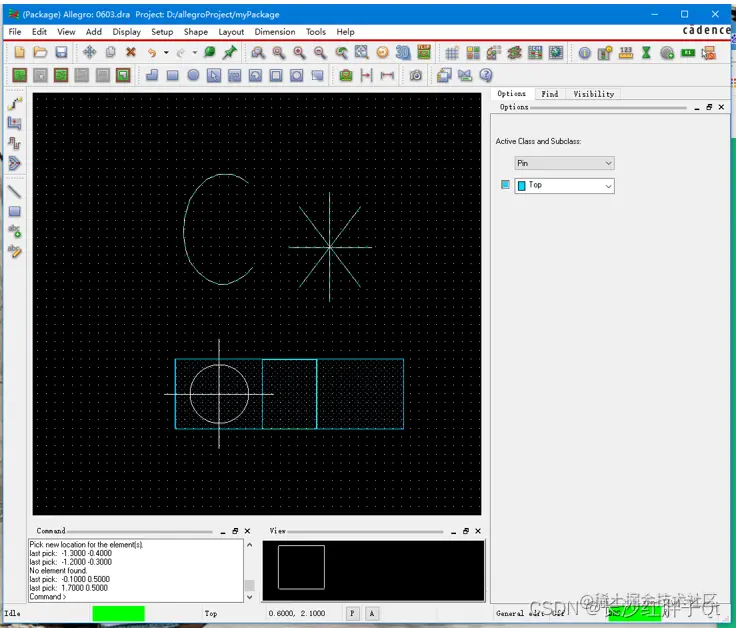
Task: Click 'Pick new location for the element(s).' line
Action: 86,544
